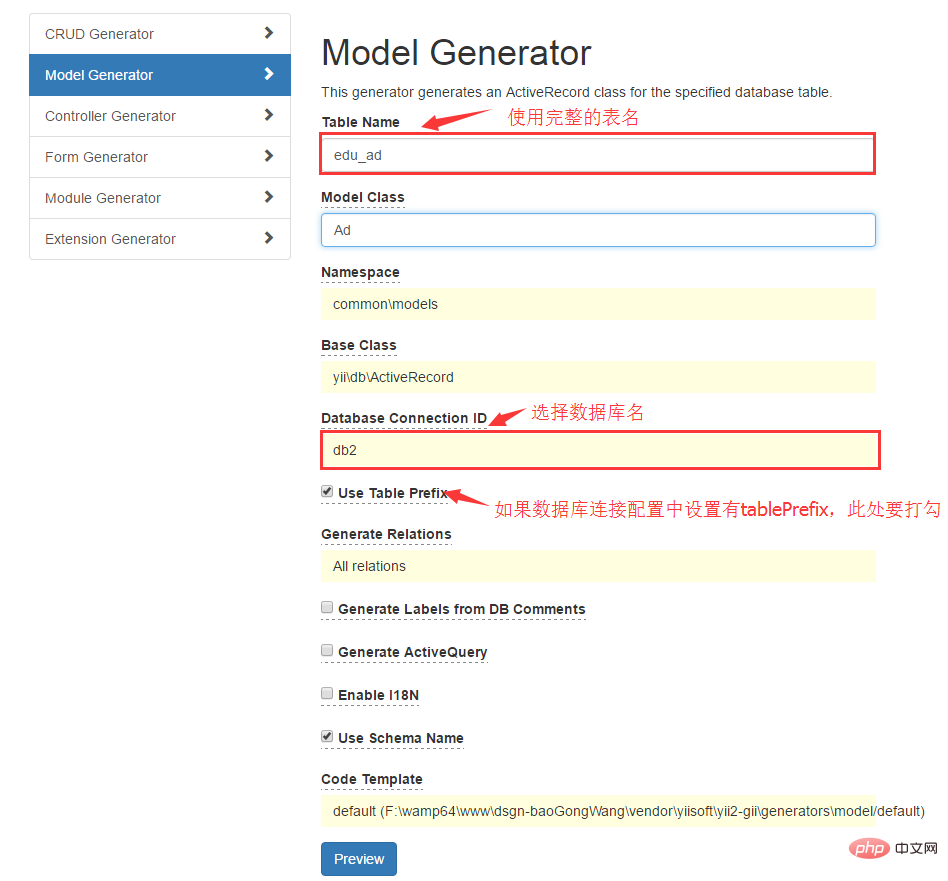Click the chevron icon beside Controller Generator
Screen dimensions: 948x881
[268, 115]
